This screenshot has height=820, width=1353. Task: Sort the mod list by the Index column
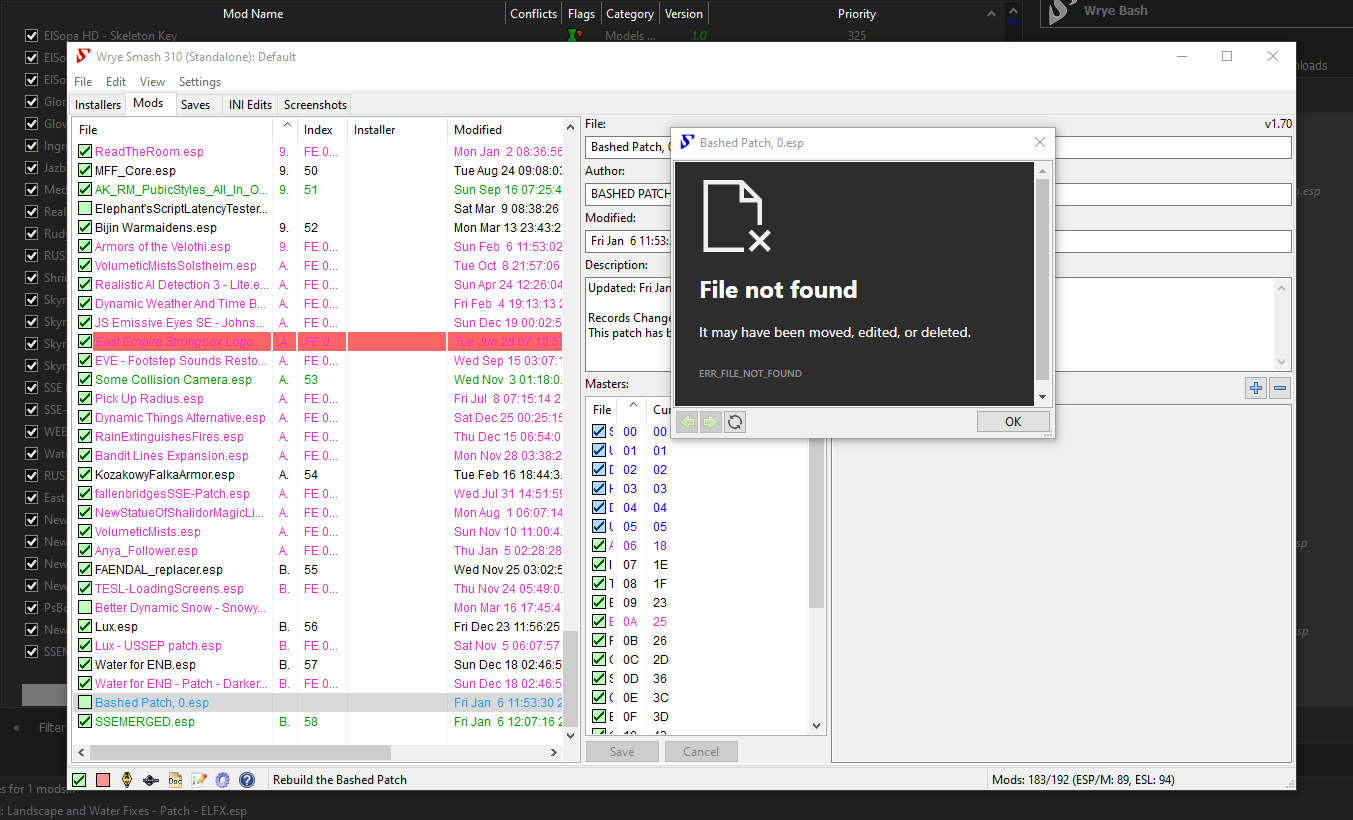pyautogui.click(x=322, y=130)
